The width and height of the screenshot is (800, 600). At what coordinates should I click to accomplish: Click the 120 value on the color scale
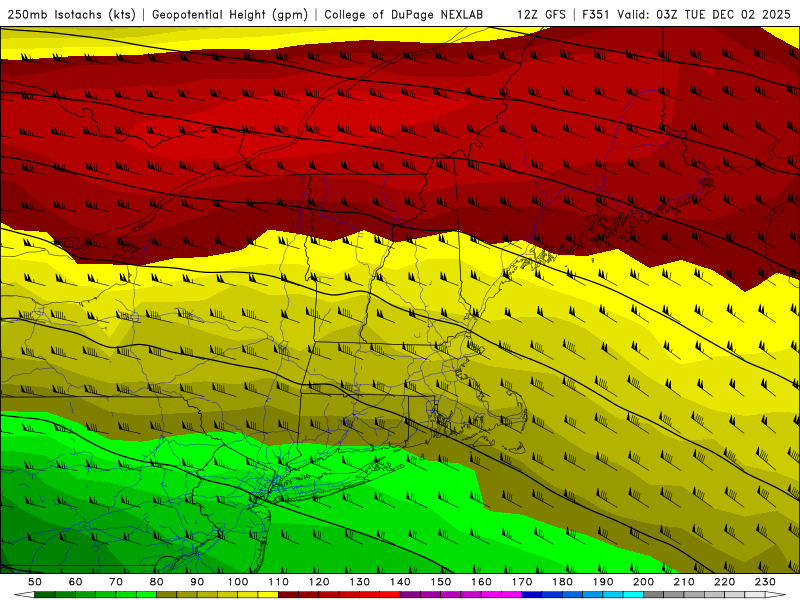pos(319,582)
